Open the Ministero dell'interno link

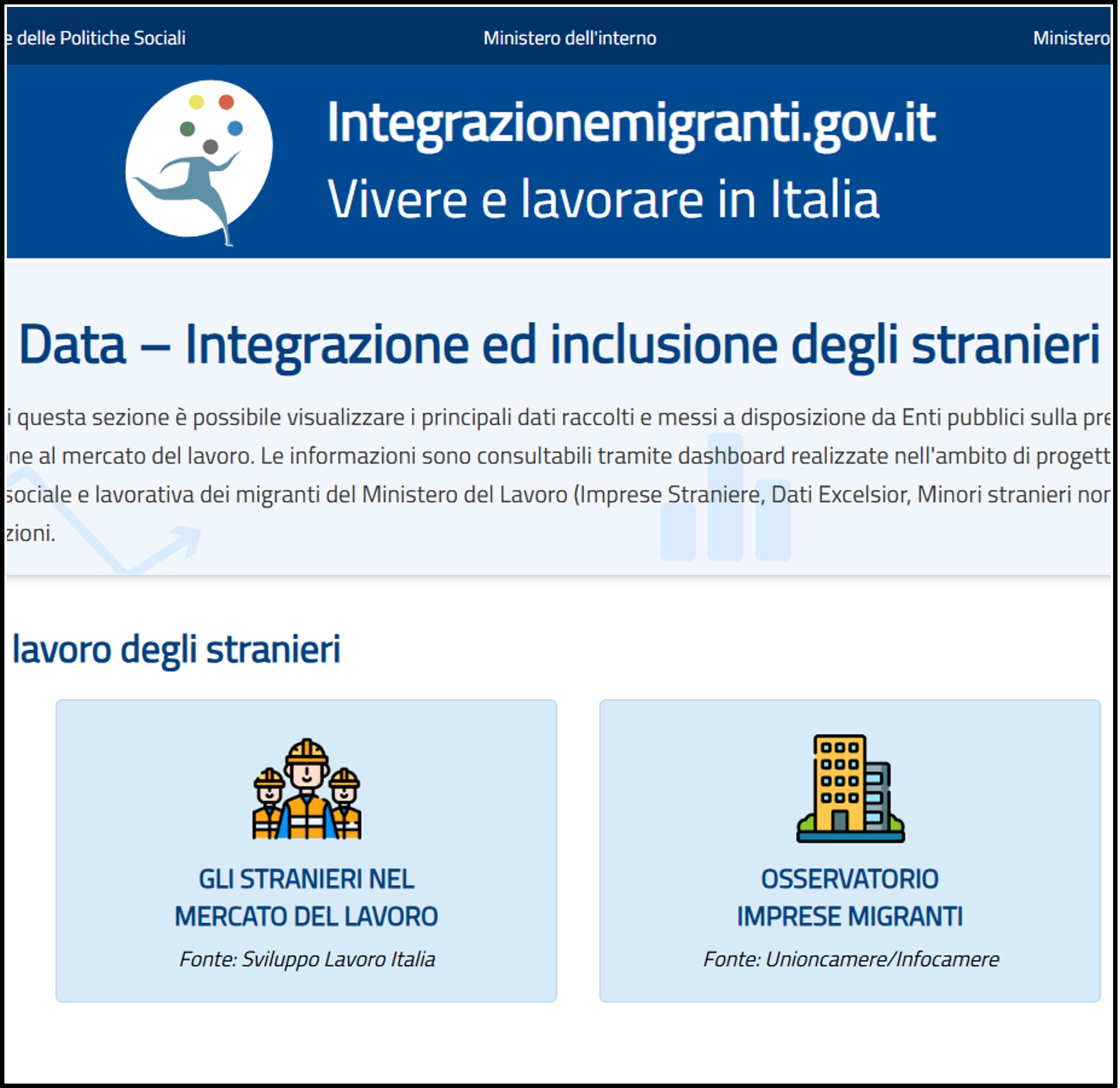point(569,38)
